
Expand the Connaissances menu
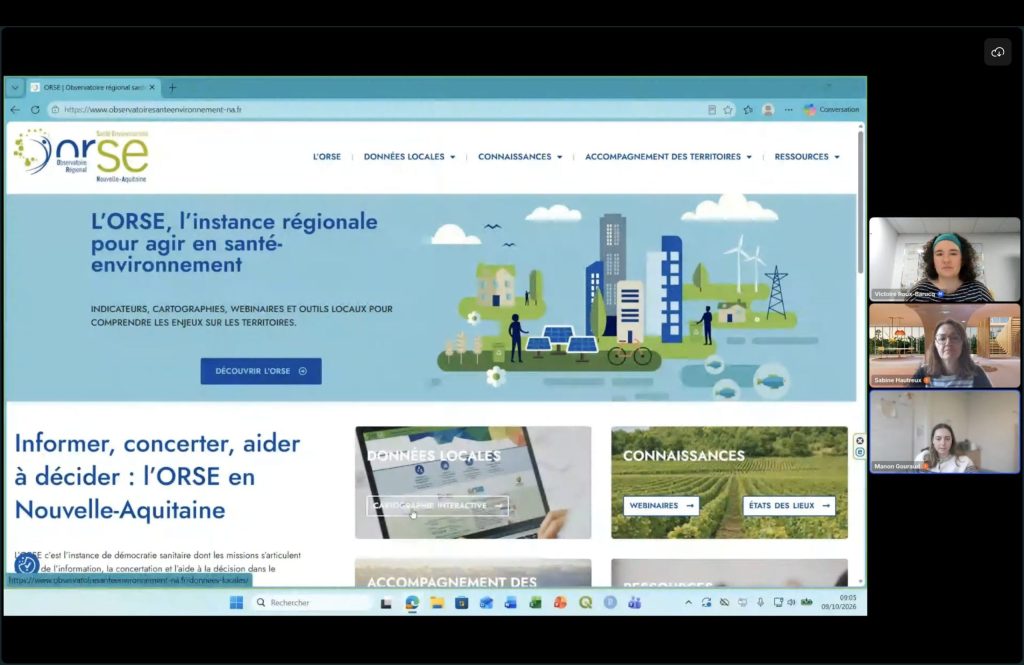click(x=520, y=157)
